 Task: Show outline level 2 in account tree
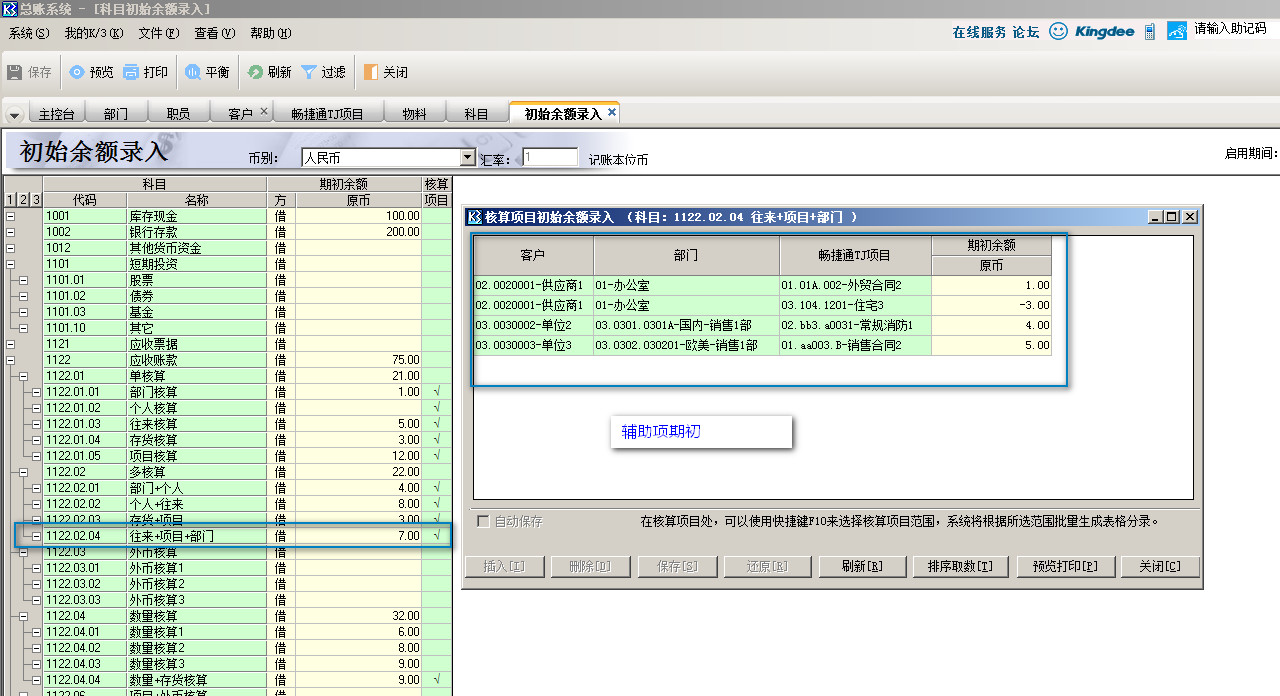coord(24,200)
